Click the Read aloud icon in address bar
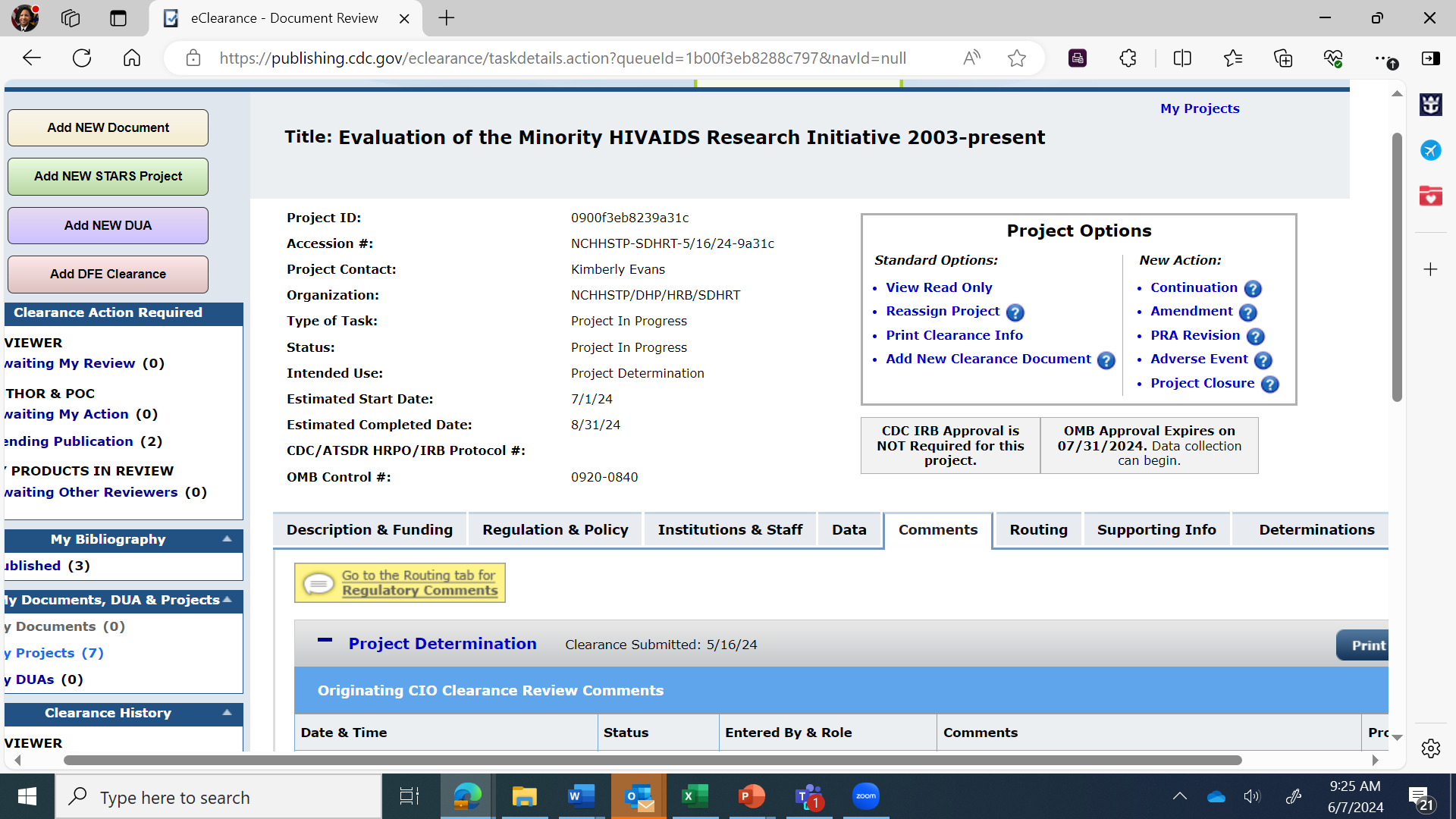Image resolution: width=1456 pixels, height=819 pixels. [971, 58]
